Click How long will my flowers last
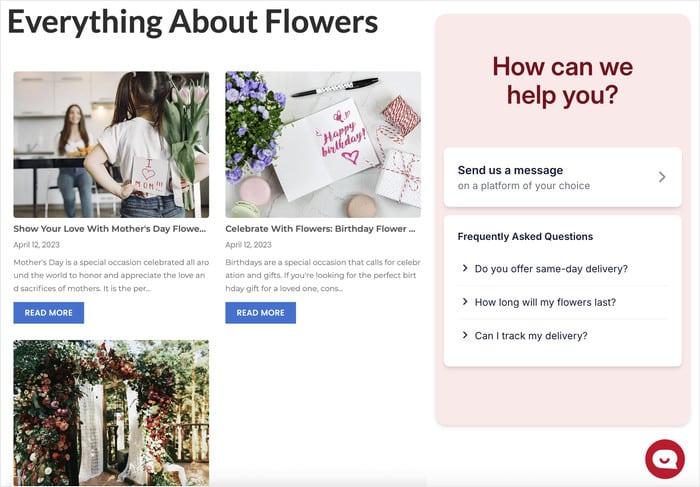Screen dimensions: 700x487 tap(545, 302)
